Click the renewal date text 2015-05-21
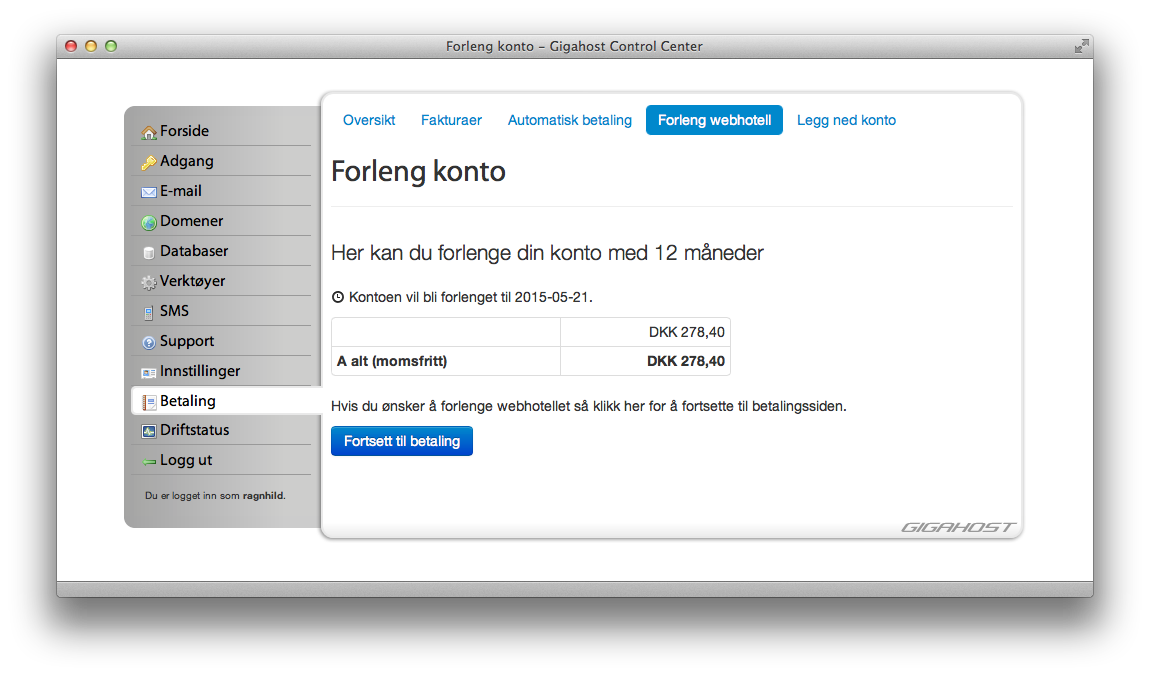The height and width of the screenshot is (676, 1150). coord(552,297)
